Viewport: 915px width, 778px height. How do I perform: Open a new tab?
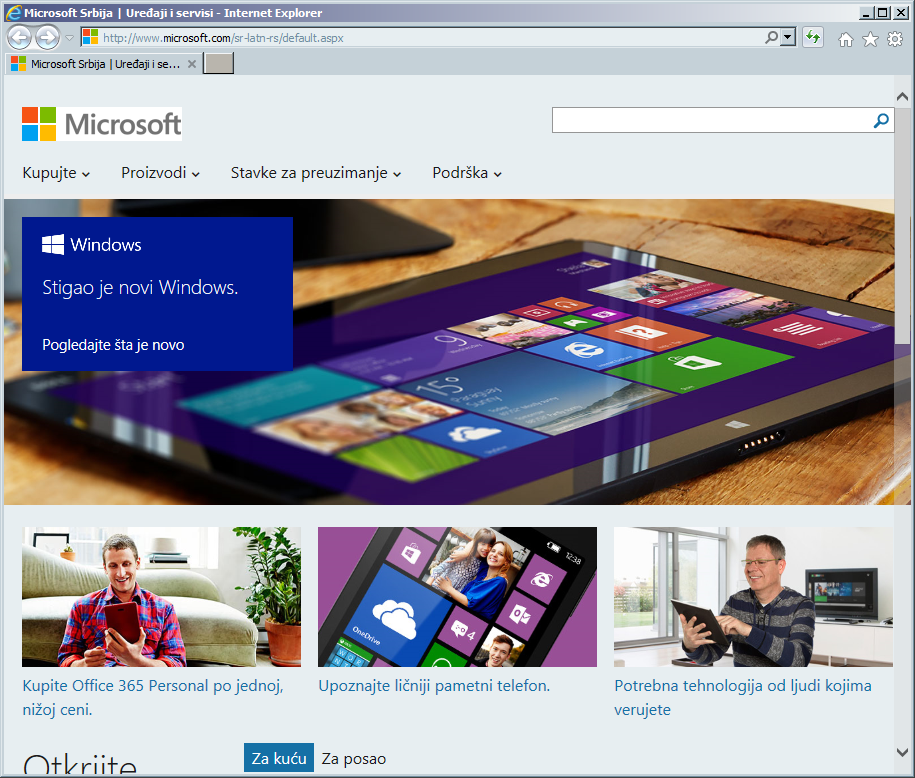(x=218, y=64)
